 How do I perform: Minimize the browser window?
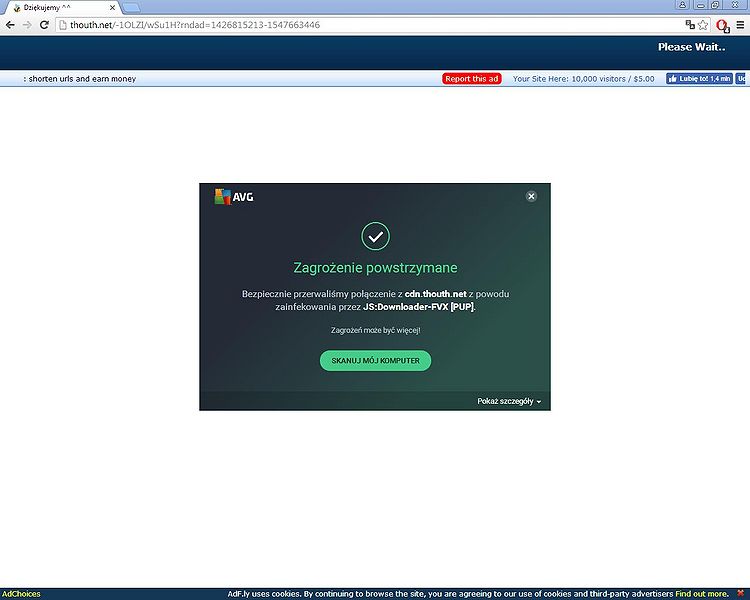click(701, 5)
